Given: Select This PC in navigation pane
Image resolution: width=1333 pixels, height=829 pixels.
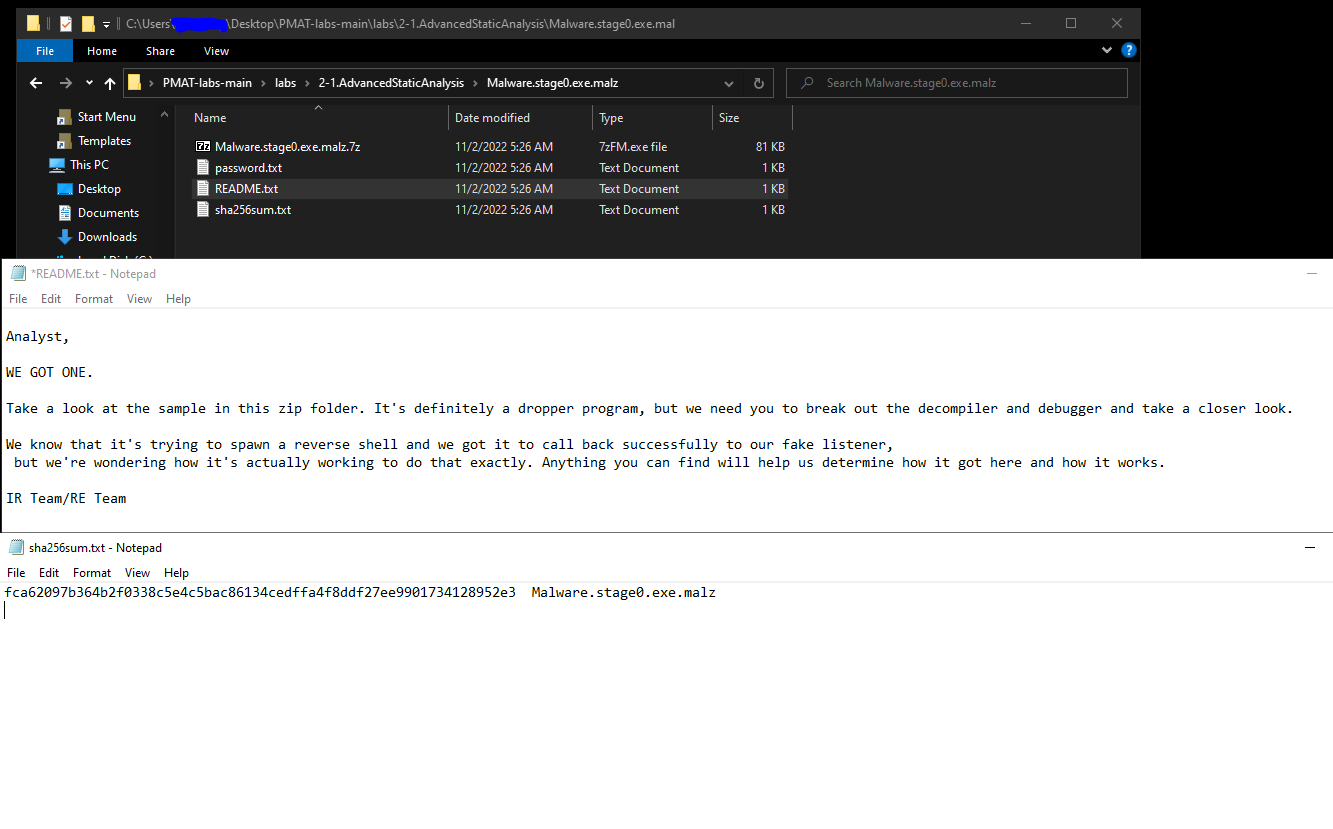Looking at the screenshot, I should [x=89, y=165].
